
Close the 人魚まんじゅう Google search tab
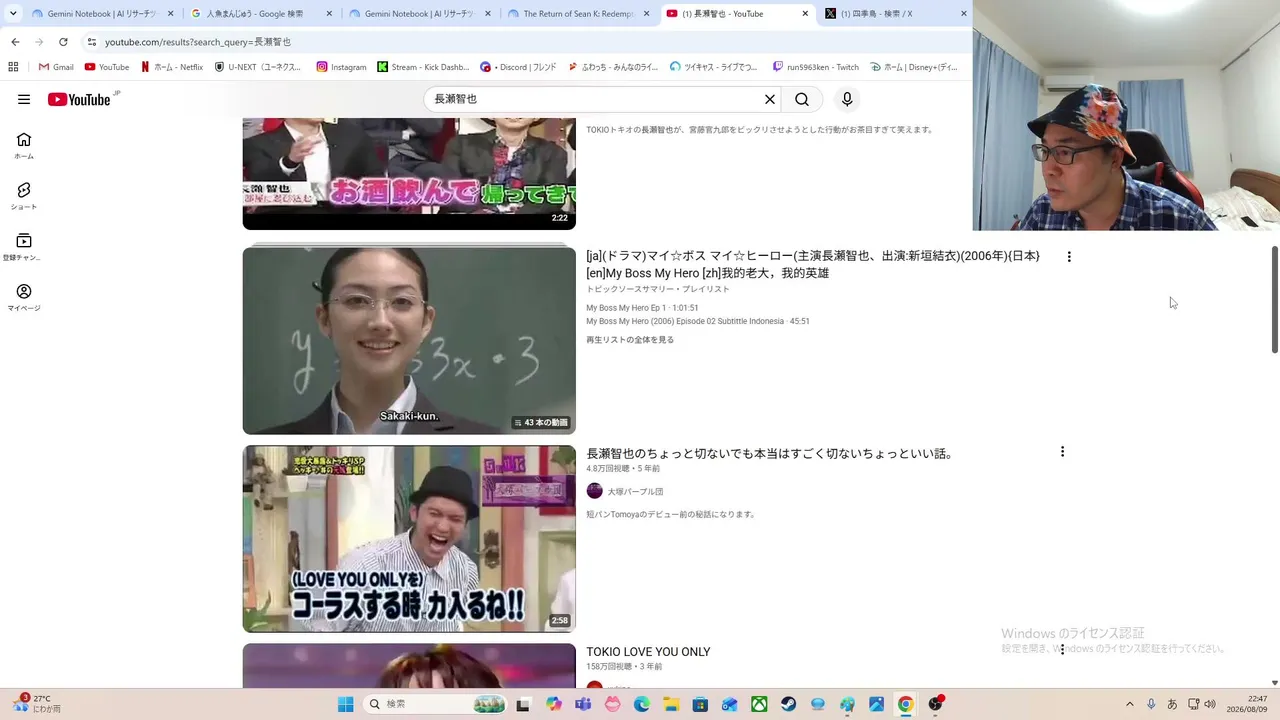pos(329,14)
